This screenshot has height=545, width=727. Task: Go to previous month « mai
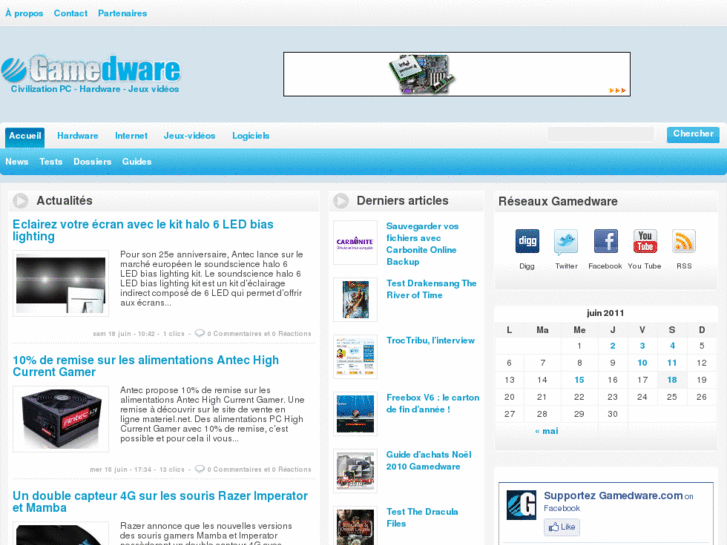[547, 431]
